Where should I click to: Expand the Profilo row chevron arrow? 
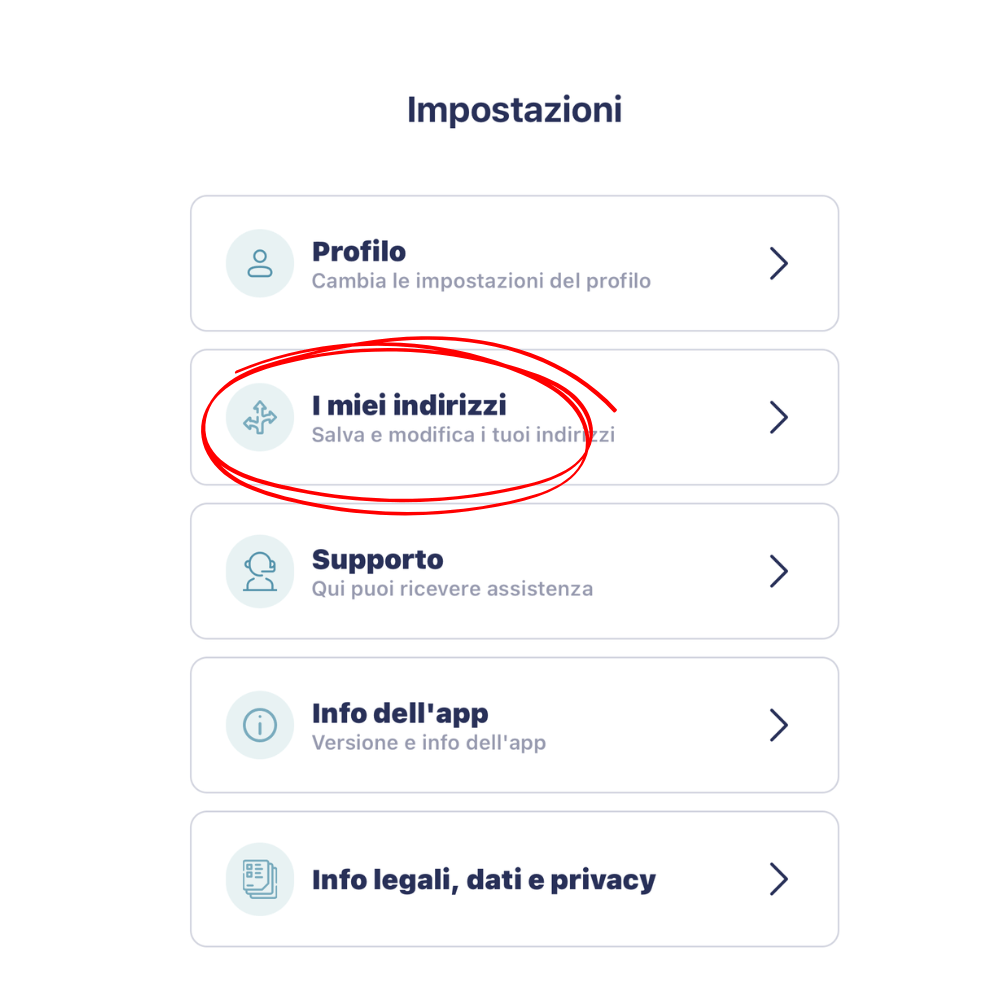pos(779,264)
